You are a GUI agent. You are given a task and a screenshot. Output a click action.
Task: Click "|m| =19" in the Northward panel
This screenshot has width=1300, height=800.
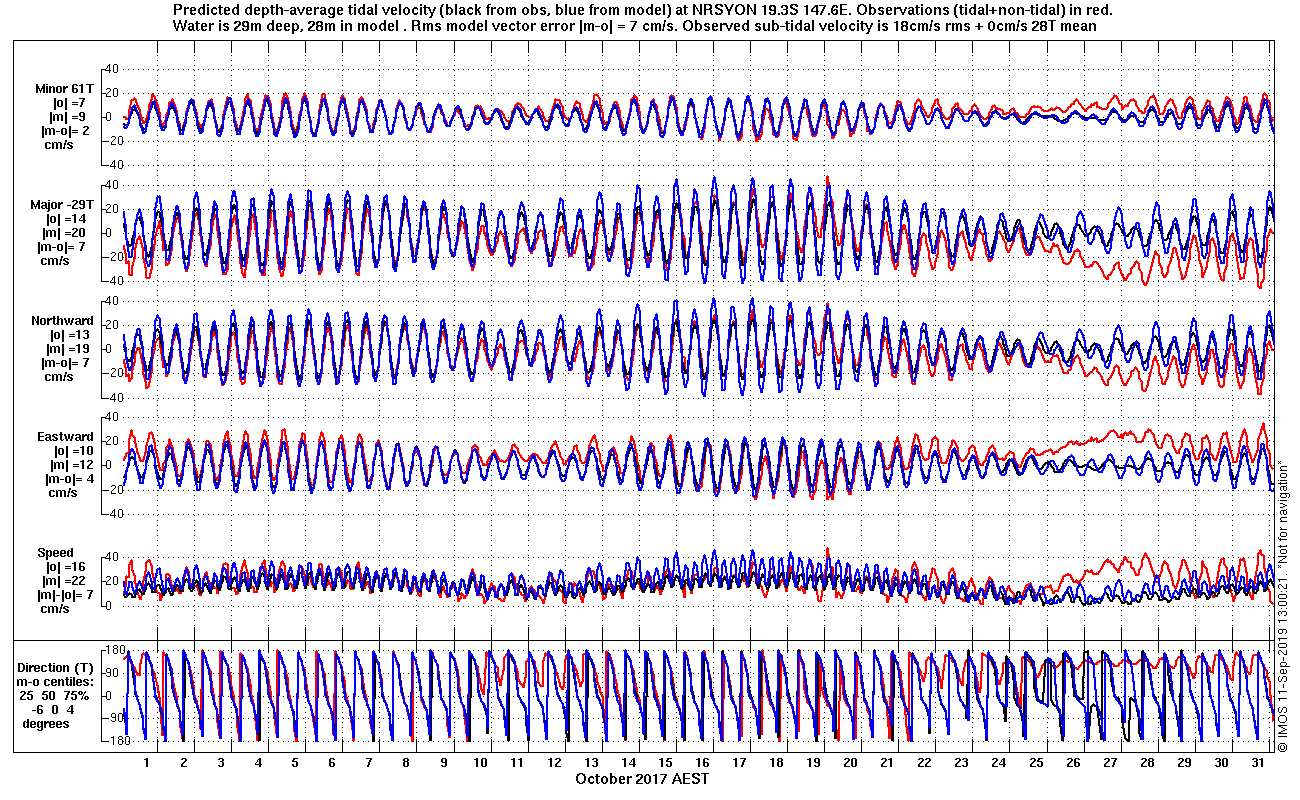click(70, 349)
